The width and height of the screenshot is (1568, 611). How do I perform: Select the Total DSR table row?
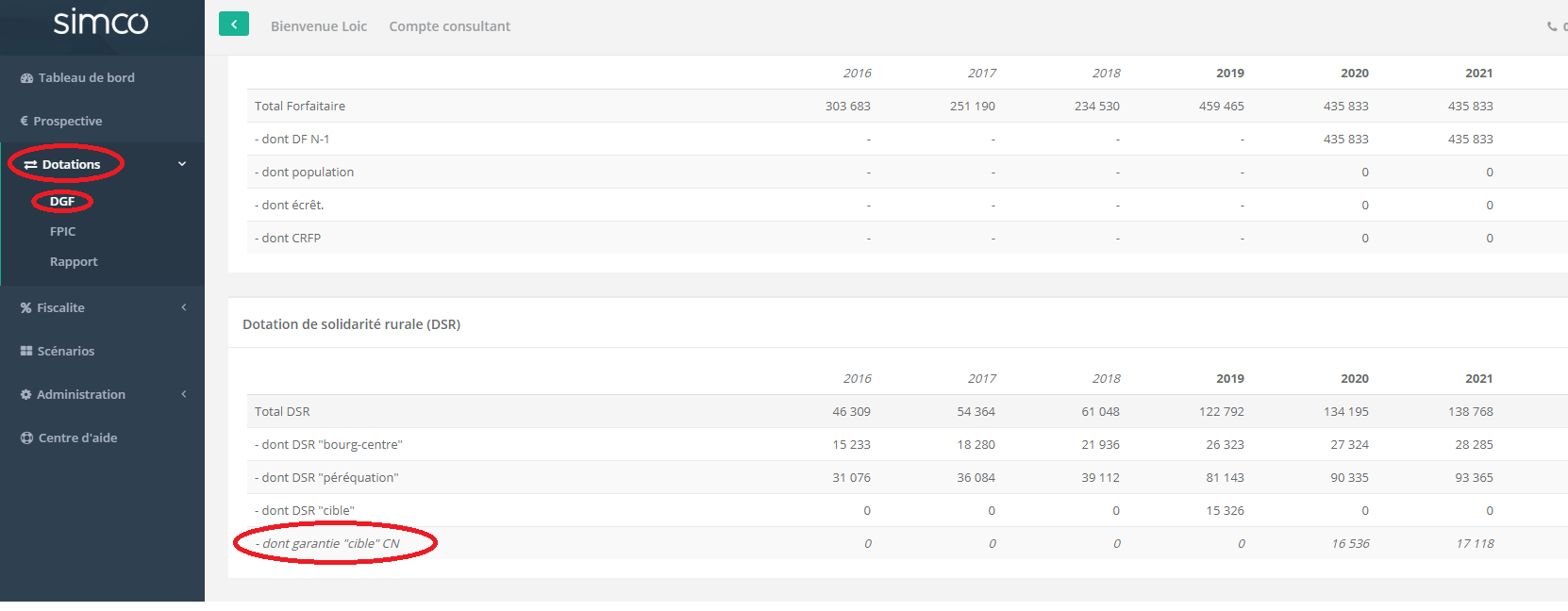click(x=283, y=412)
